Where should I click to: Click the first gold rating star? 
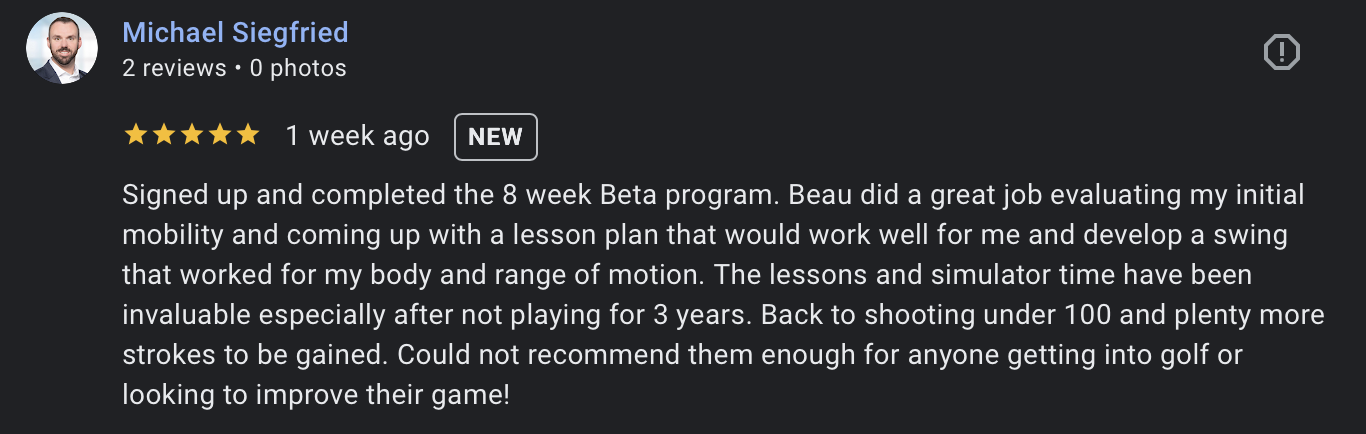click(x=135, y=135)
